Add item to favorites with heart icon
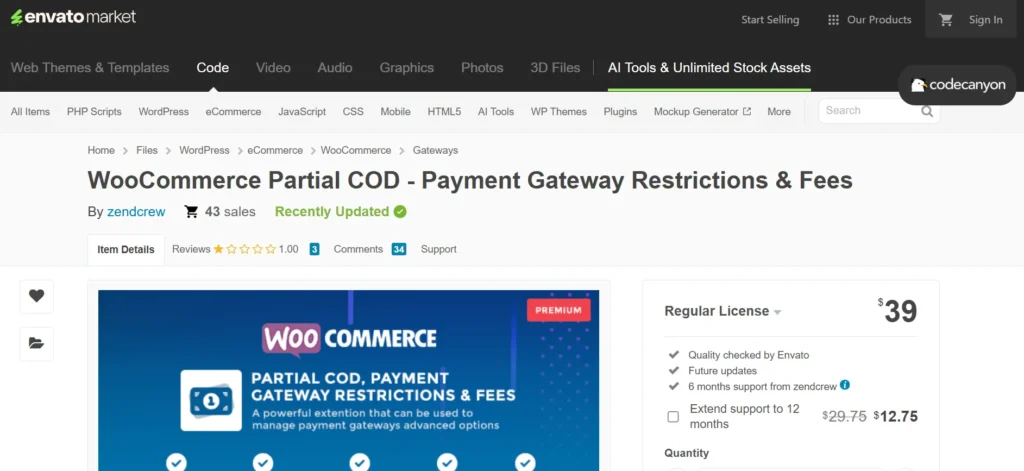 [x=37, y=295]
